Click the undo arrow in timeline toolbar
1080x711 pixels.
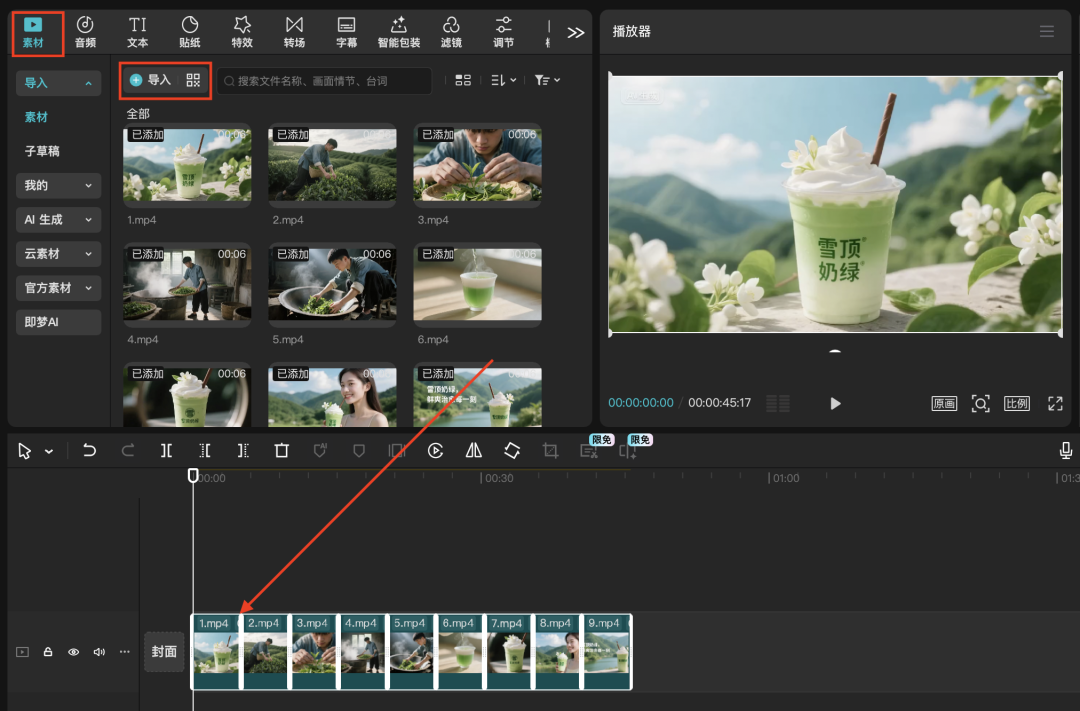click(90, 451)
